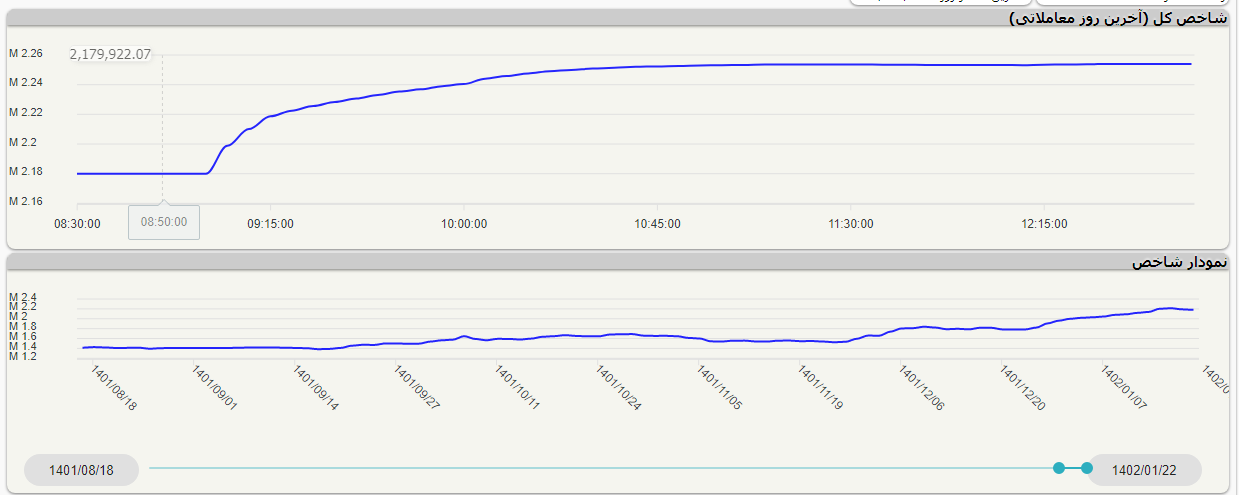Click the 10:00:00 time axis label
The image size is (1241, 495).
pyautogui.click(x=464, y=224)
